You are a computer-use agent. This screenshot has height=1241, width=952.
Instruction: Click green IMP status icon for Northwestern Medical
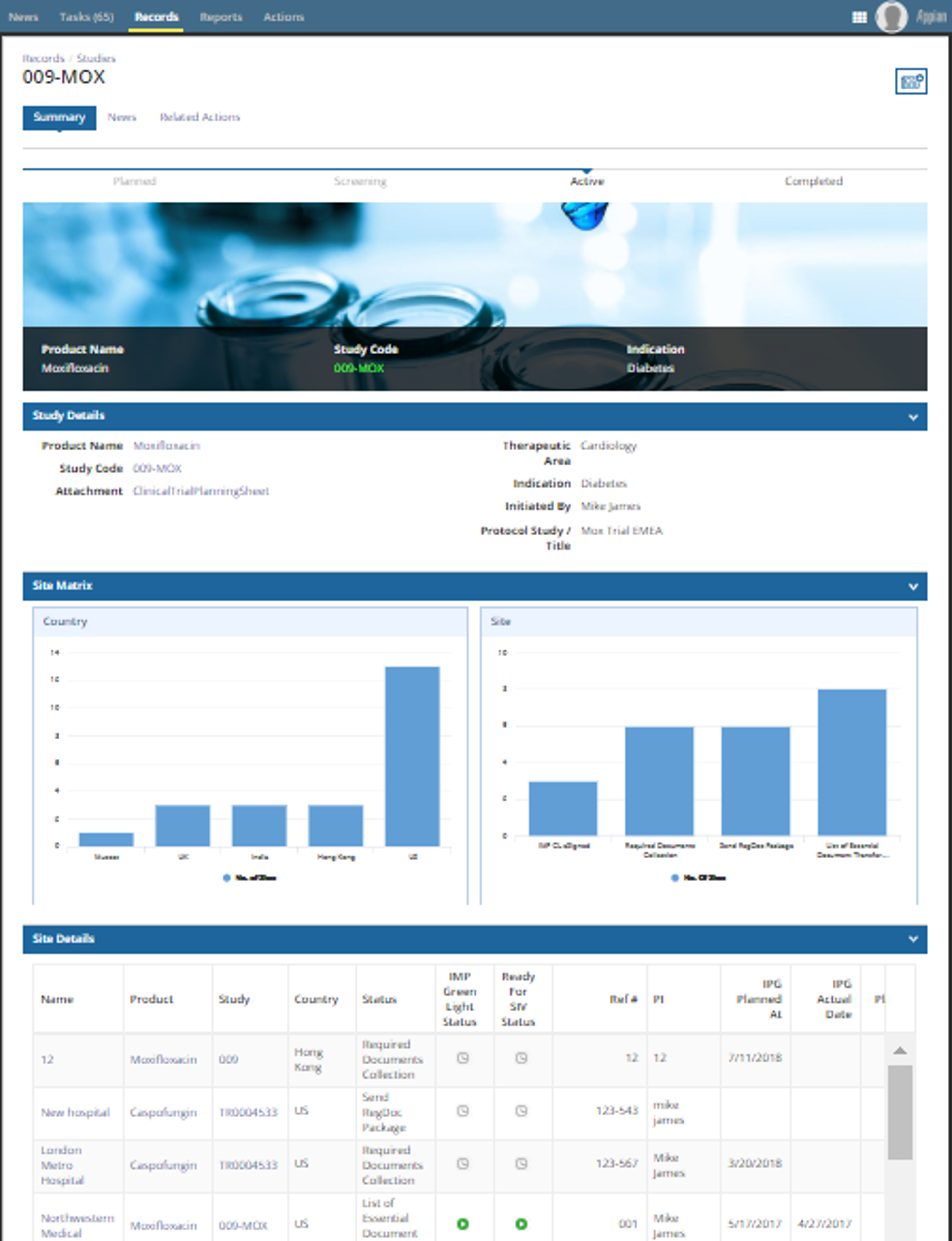coord(463,1224)
